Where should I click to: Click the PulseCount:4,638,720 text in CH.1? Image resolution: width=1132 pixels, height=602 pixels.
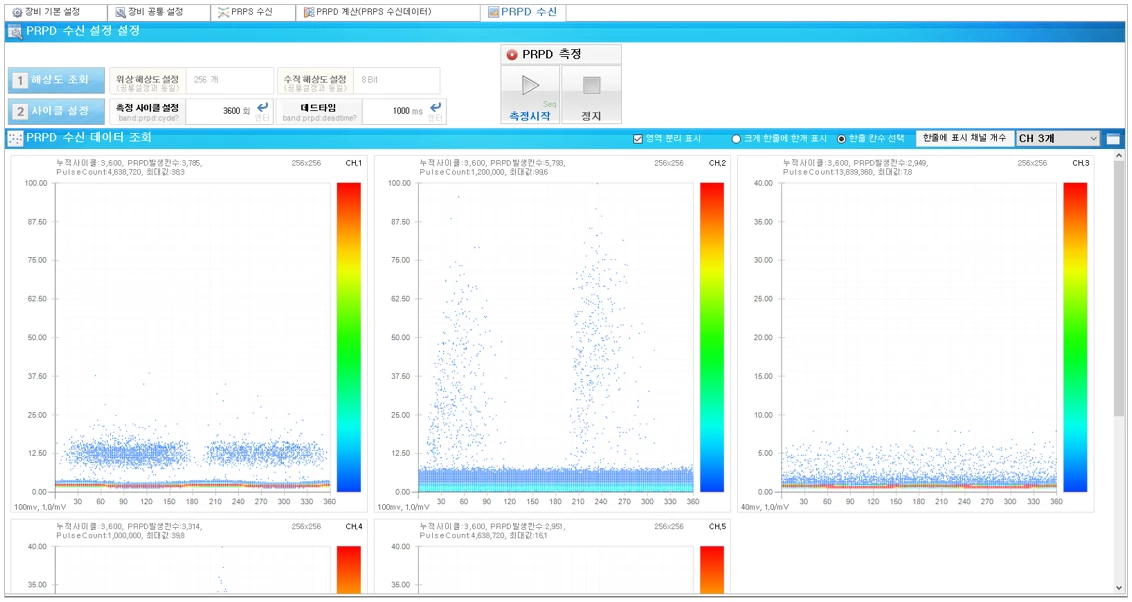point(99,173)
